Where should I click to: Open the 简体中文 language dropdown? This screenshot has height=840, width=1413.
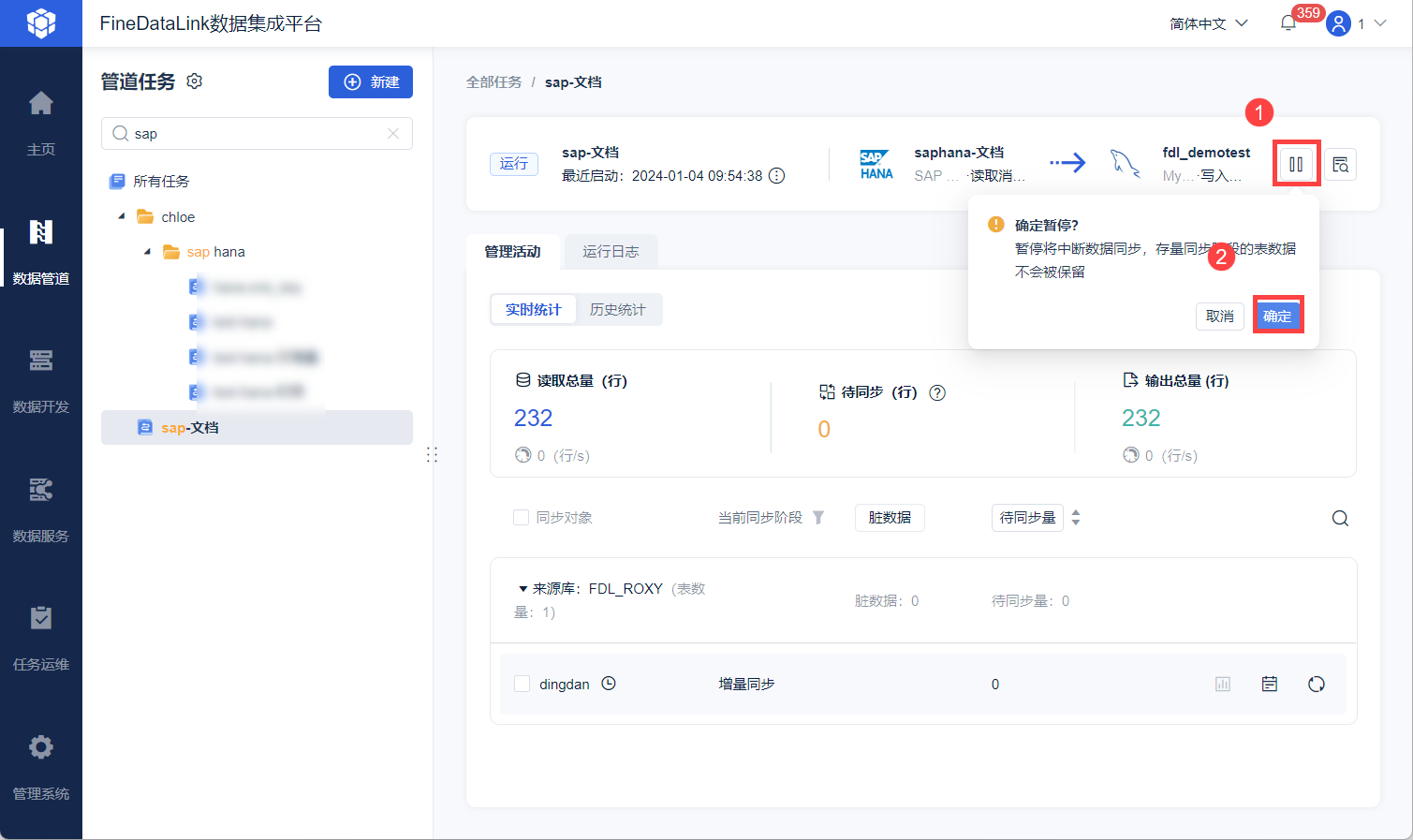point(1208,23)
